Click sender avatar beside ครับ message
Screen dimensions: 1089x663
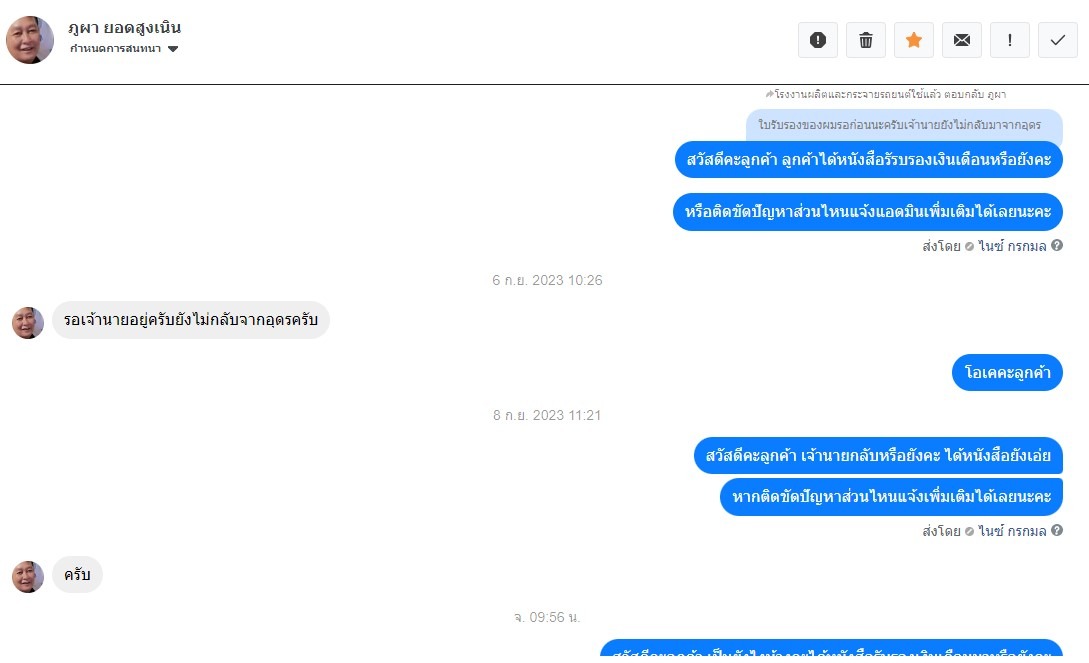[x=28, y=577]
